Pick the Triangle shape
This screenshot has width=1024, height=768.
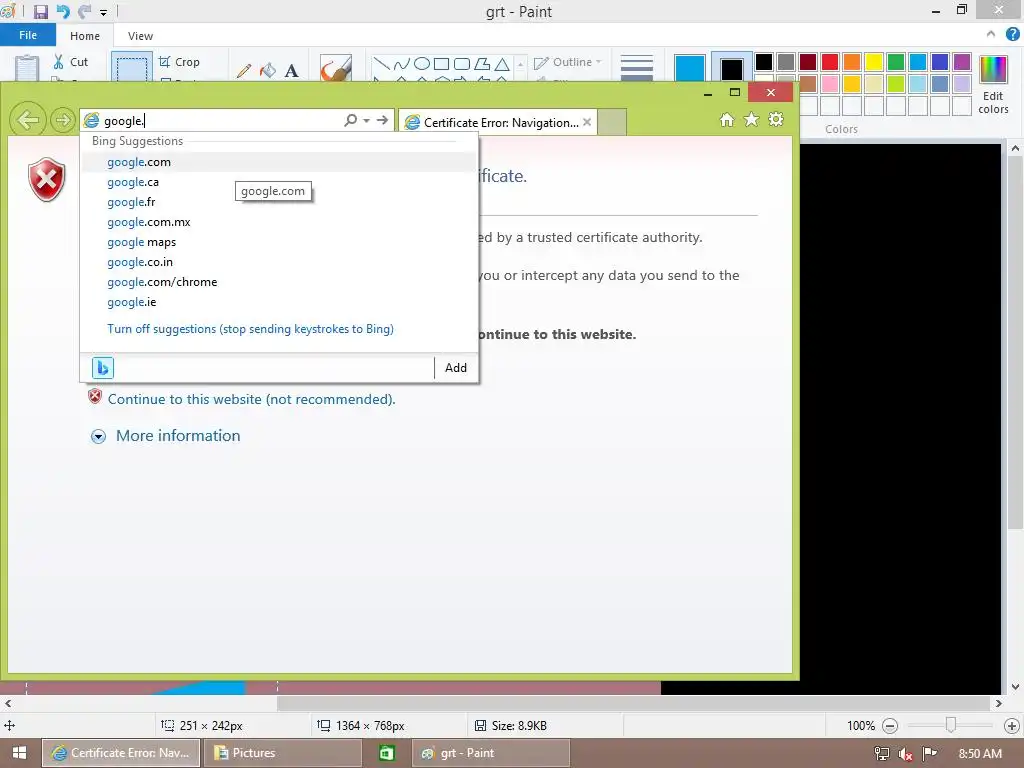(502, 63)
